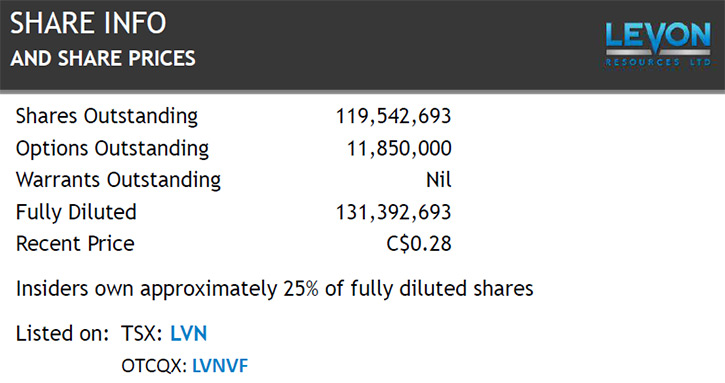Open the LVN TSX ticker link
This screenshot has height=383, width=725.
click(189, 334)
